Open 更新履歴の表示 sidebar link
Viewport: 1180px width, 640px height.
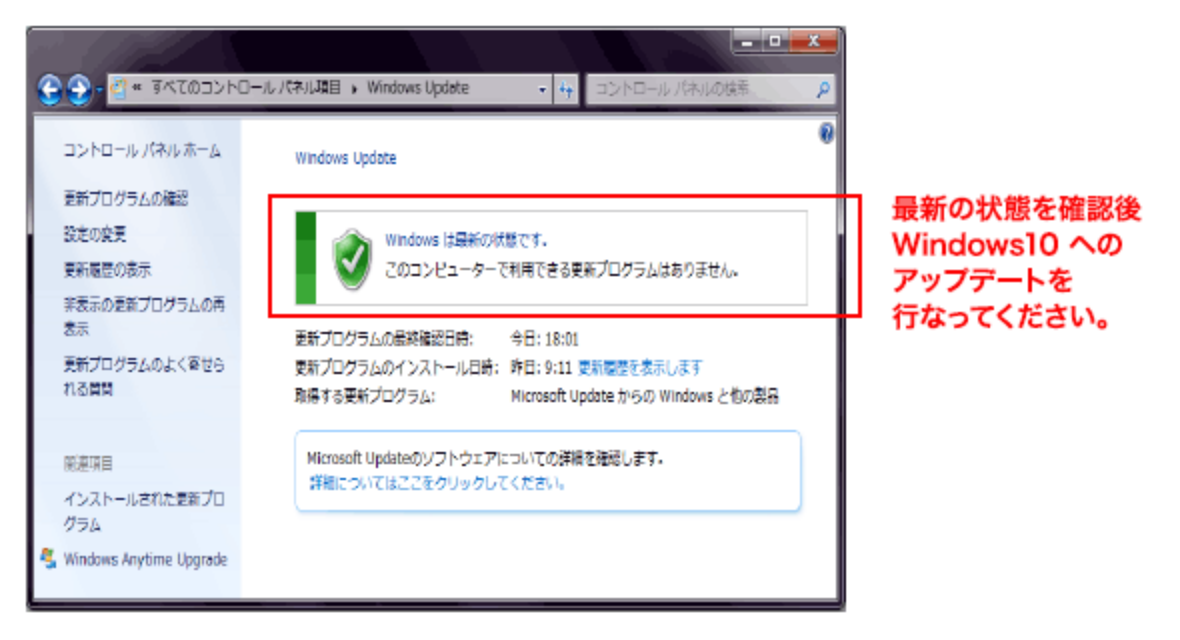pyautogui.click(x=107, y=270)
